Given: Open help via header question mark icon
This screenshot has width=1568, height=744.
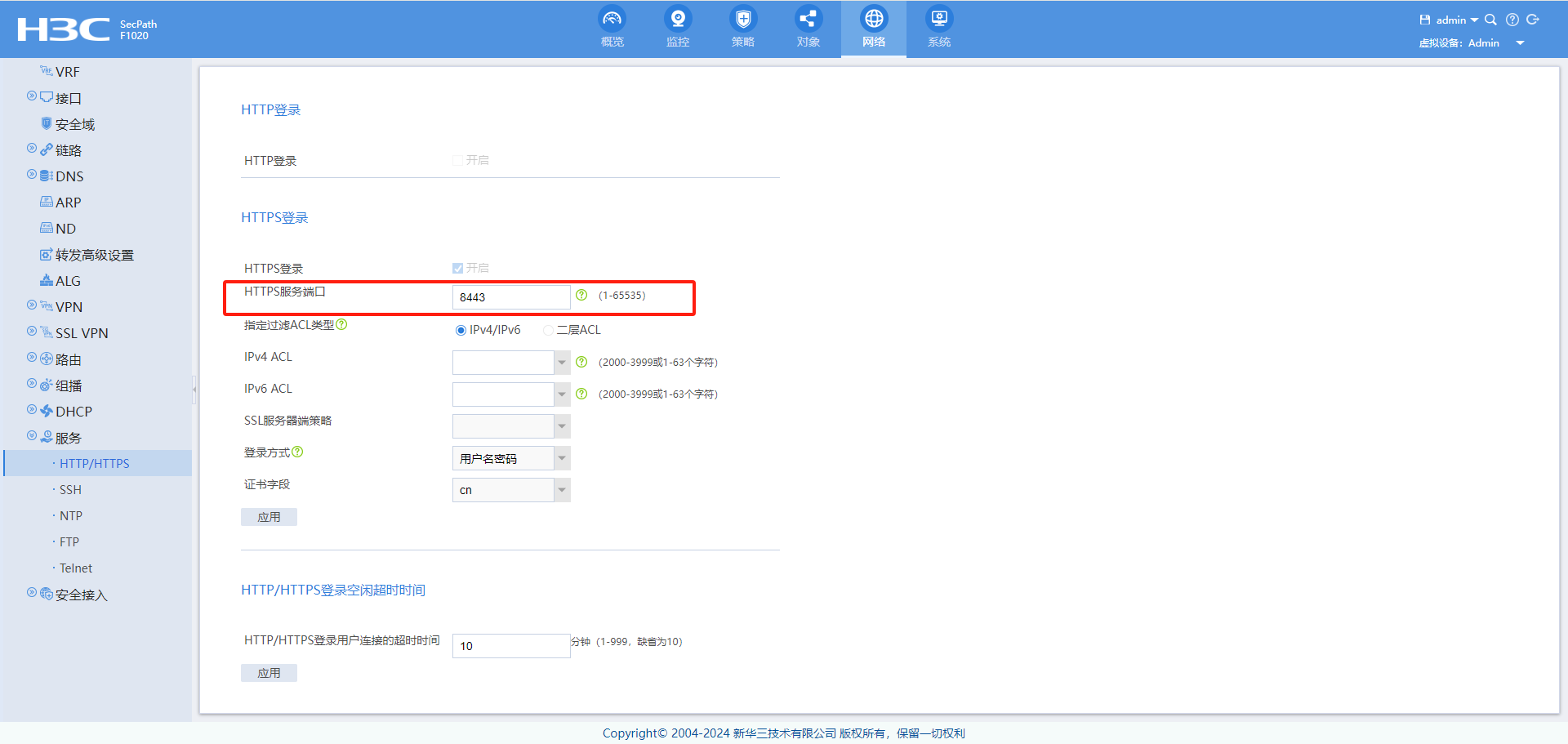Looking at the screenshot, I should coord(1512,20).
